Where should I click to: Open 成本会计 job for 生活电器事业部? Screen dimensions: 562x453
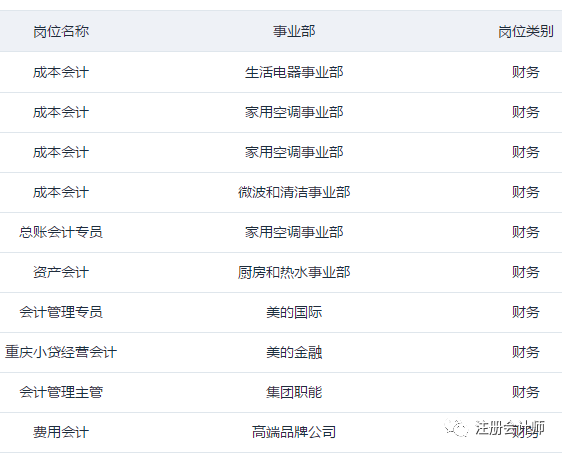61,72
